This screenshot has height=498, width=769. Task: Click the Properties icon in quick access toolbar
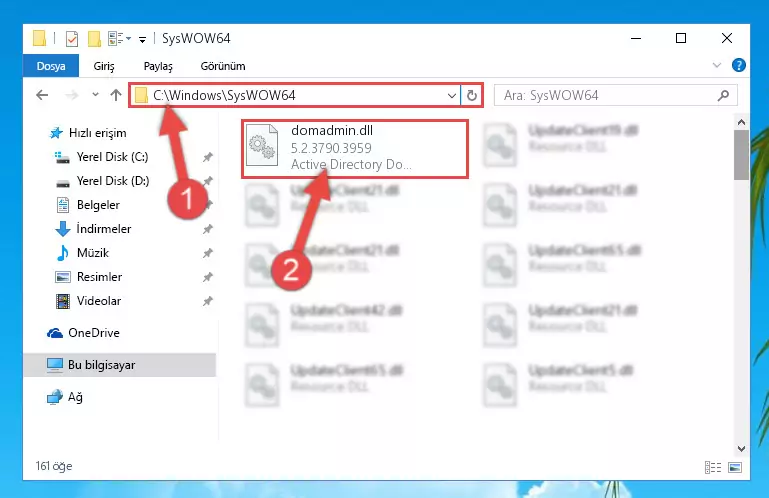click(72, 38)
